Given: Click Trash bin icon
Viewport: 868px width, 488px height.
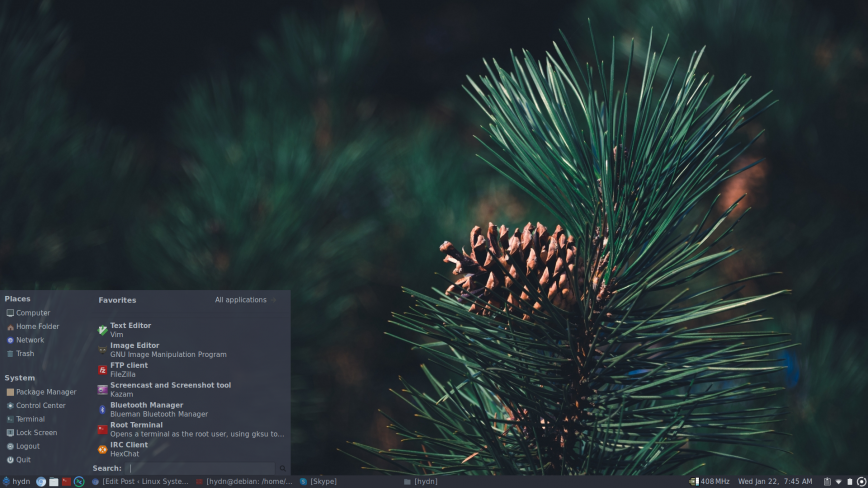Looking at the screenshot, I should [x=10, y=353].
